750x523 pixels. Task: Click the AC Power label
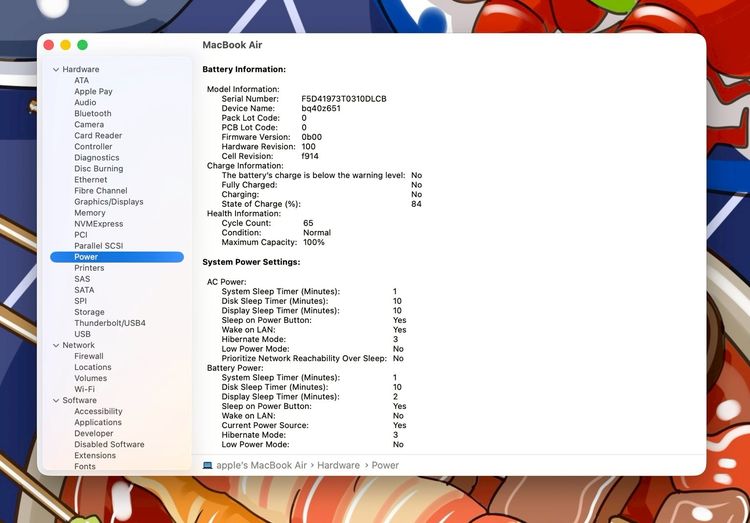tap(227, 282)
